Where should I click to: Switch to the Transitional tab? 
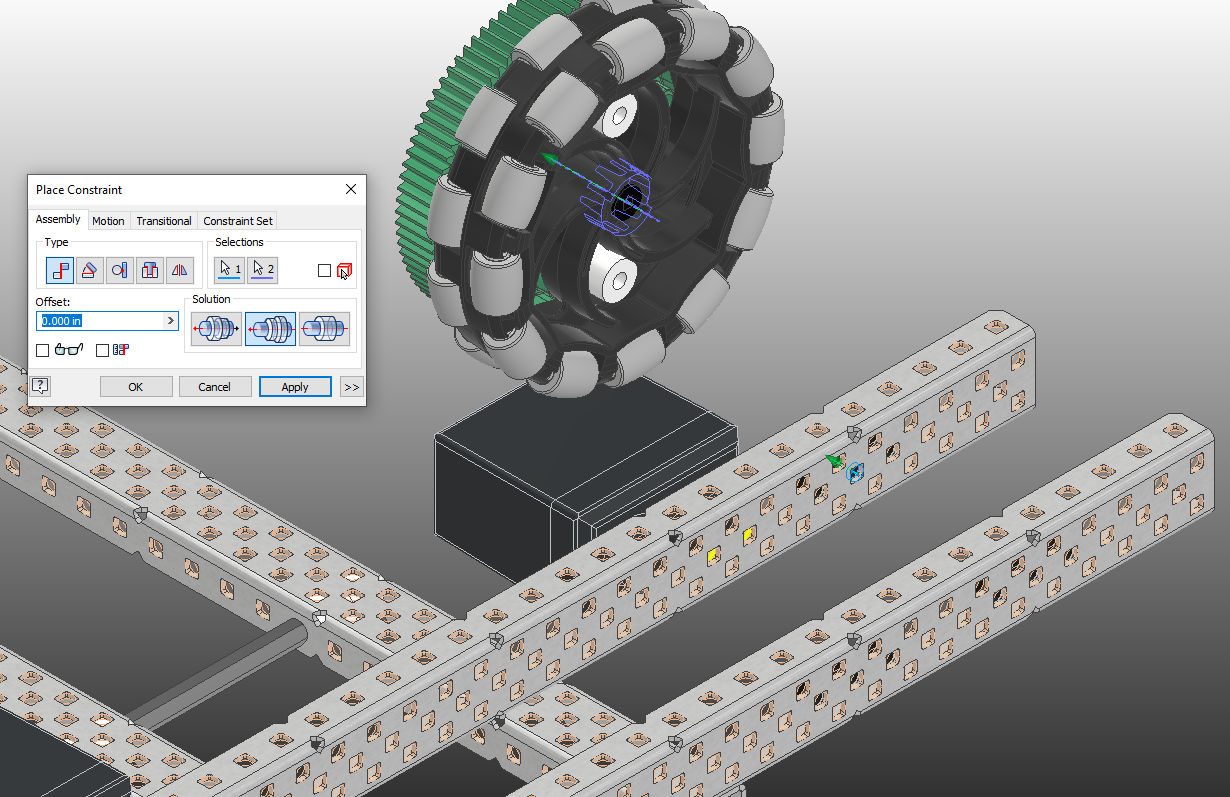[164, 221]
